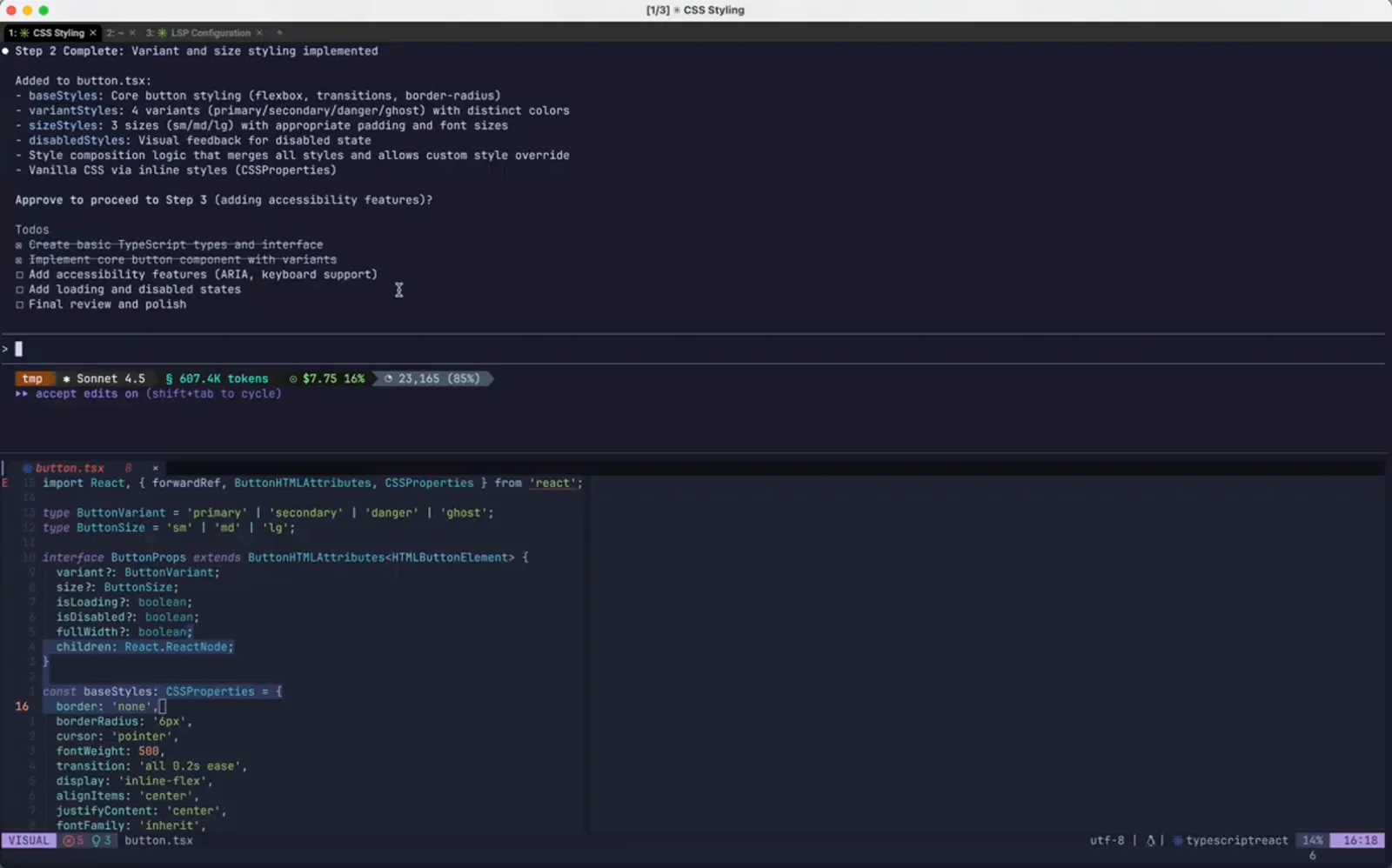Click the double-arrow icon before accept edits
The width and height of the screenshot is (1392, 868).
tap(22, 394)
